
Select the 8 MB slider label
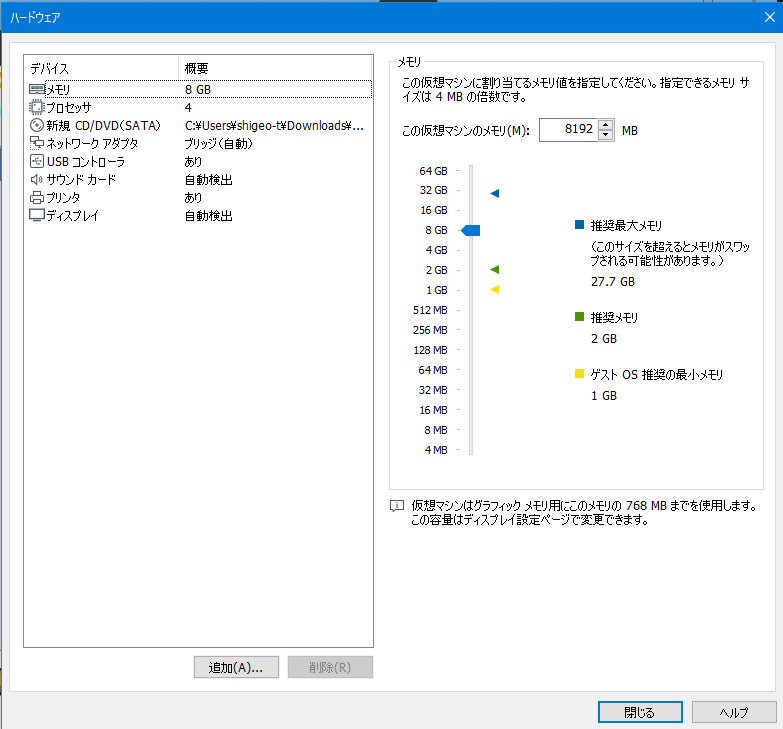435,430
